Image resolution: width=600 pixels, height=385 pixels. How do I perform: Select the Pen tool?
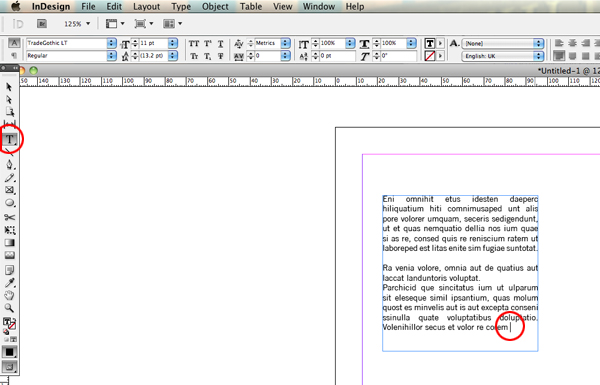(10, 165)
